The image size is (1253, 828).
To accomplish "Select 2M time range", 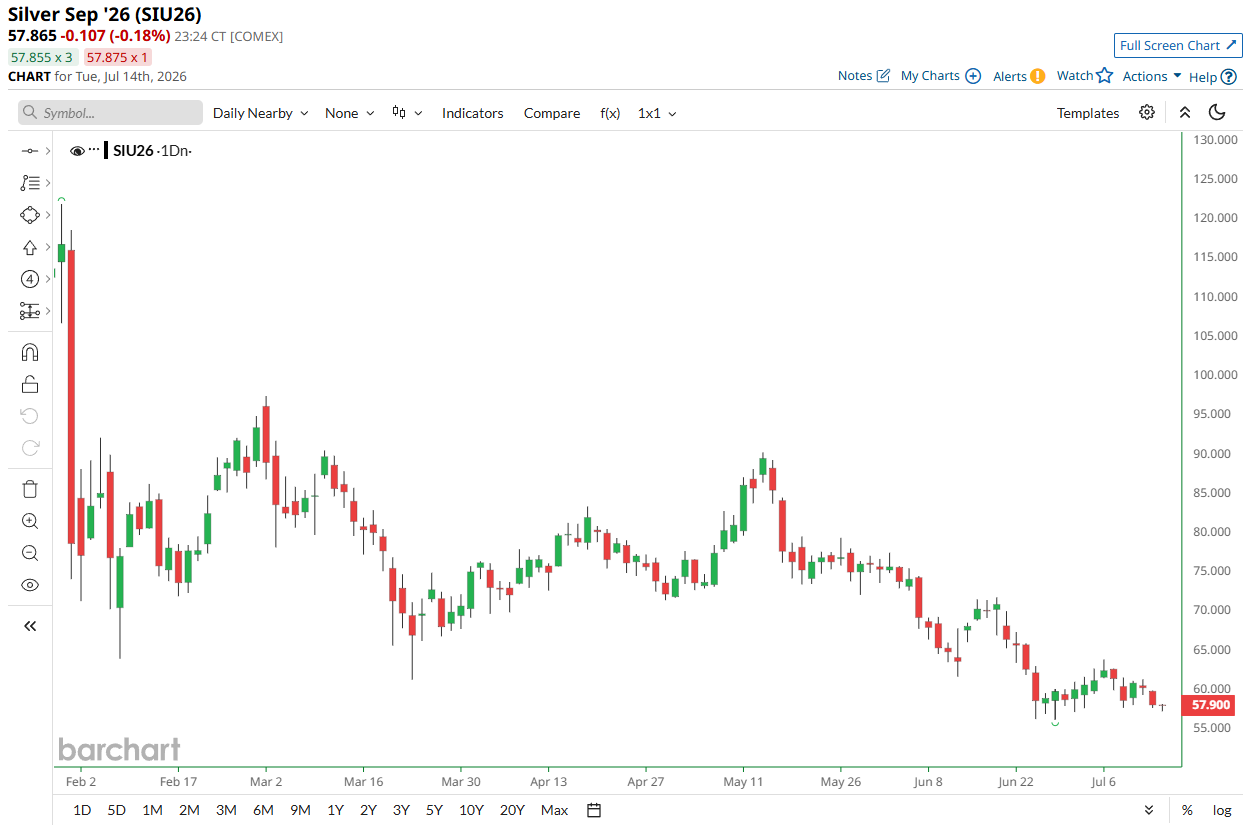I will [189, 810].
